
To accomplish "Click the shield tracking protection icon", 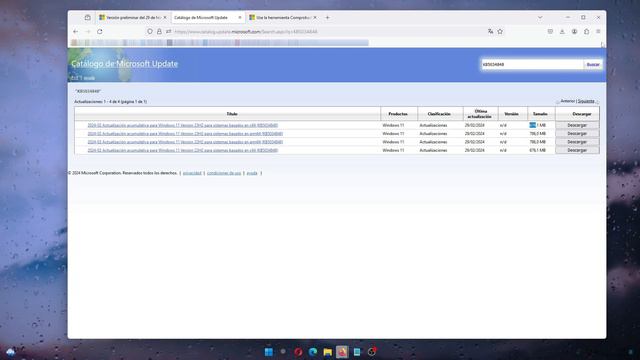I will tap(150, 31).
